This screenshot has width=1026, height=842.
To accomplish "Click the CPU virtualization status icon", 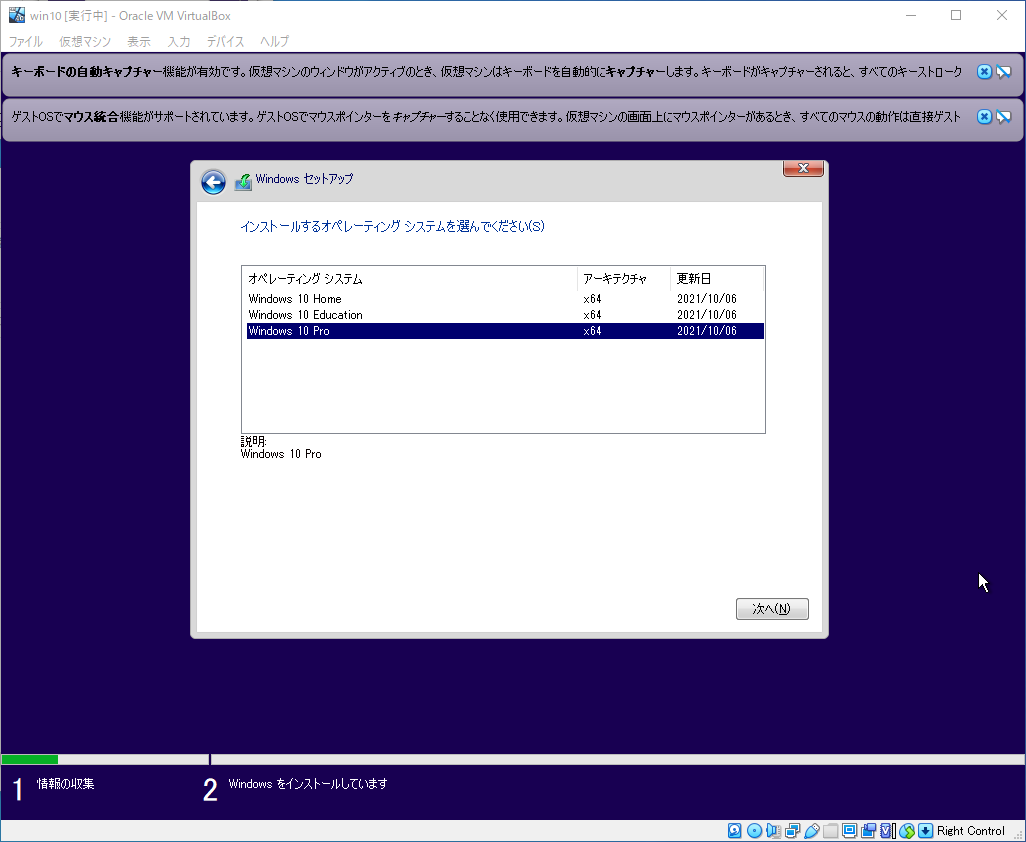I will click(x=887, y=831).
